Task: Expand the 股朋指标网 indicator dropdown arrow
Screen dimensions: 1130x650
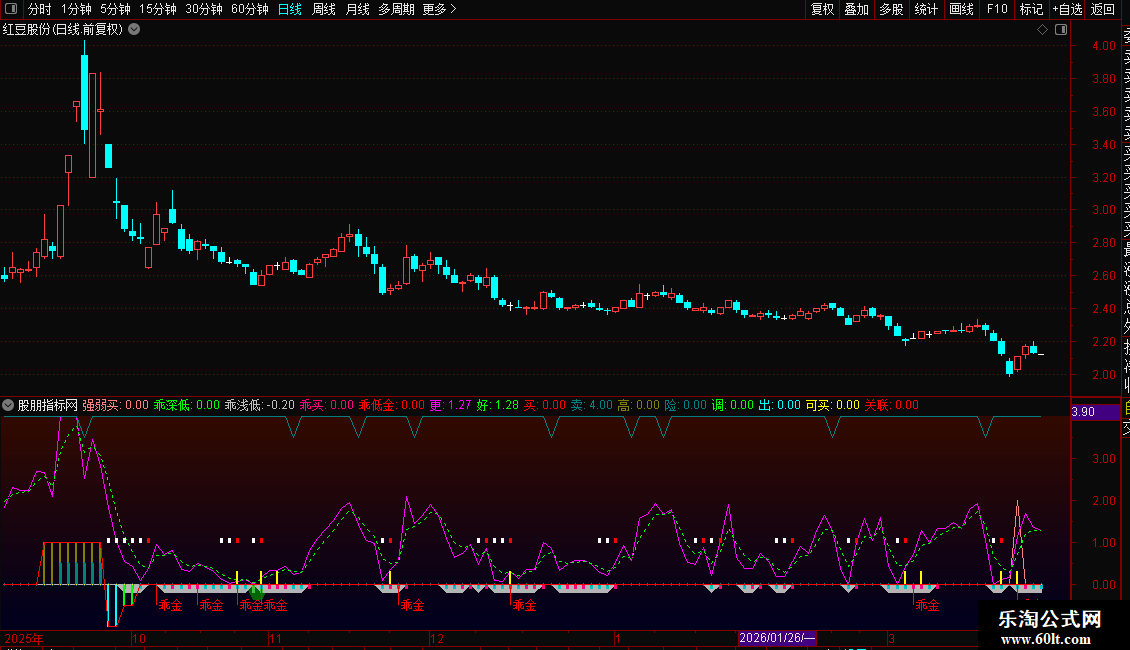Action: pyautogui.click(x=9, y=405)
